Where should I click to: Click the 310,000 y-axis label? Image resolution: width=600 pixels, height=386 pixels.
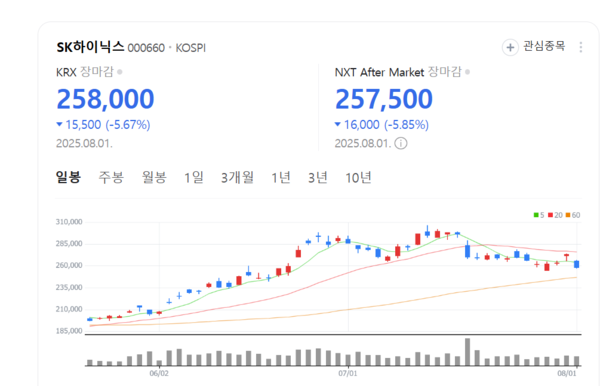tap(69, 222)
